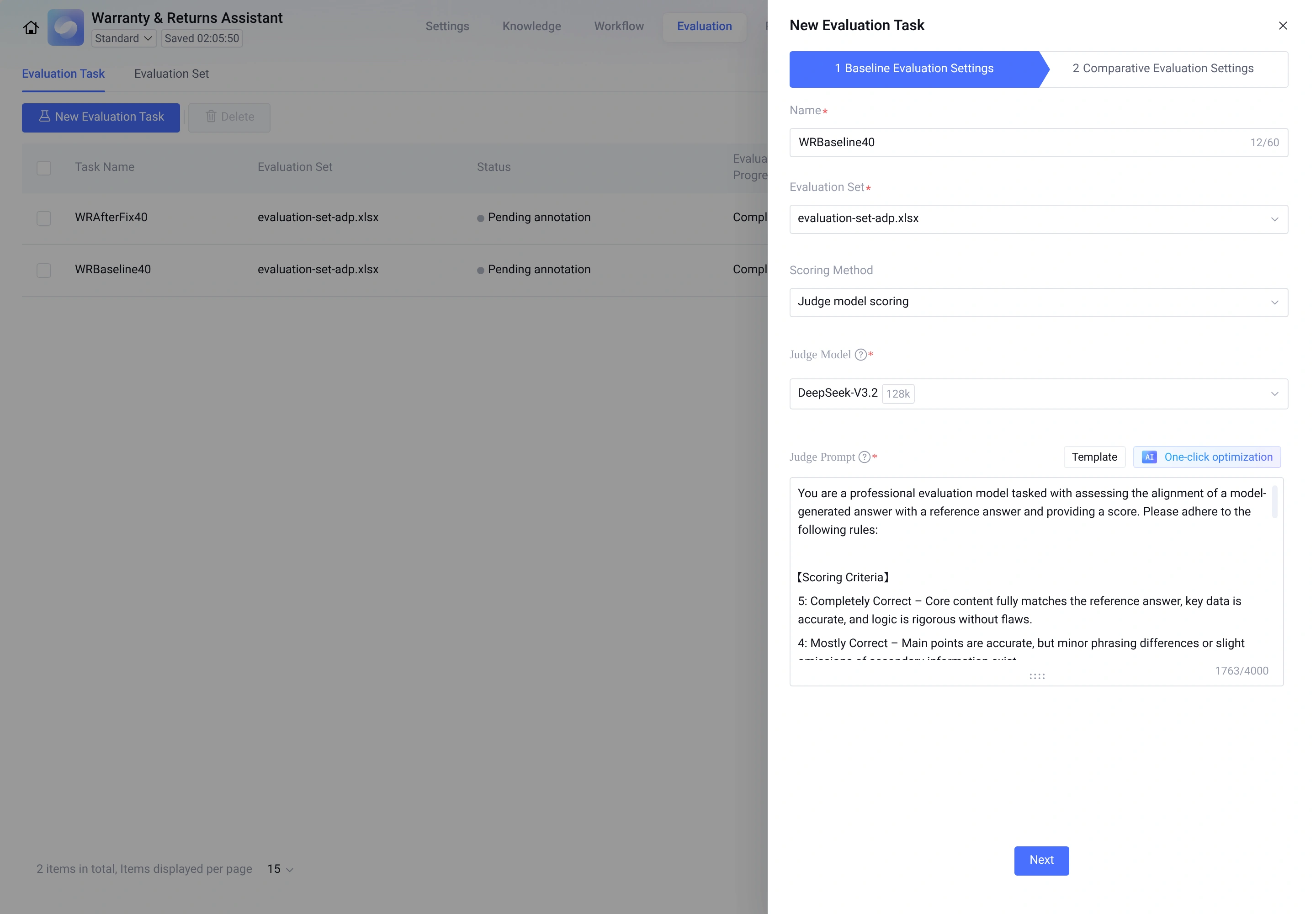1316x914 pixels.
Task: Open the Warranty & Returns Assistant app logo
Action: [x=65, y=27]
